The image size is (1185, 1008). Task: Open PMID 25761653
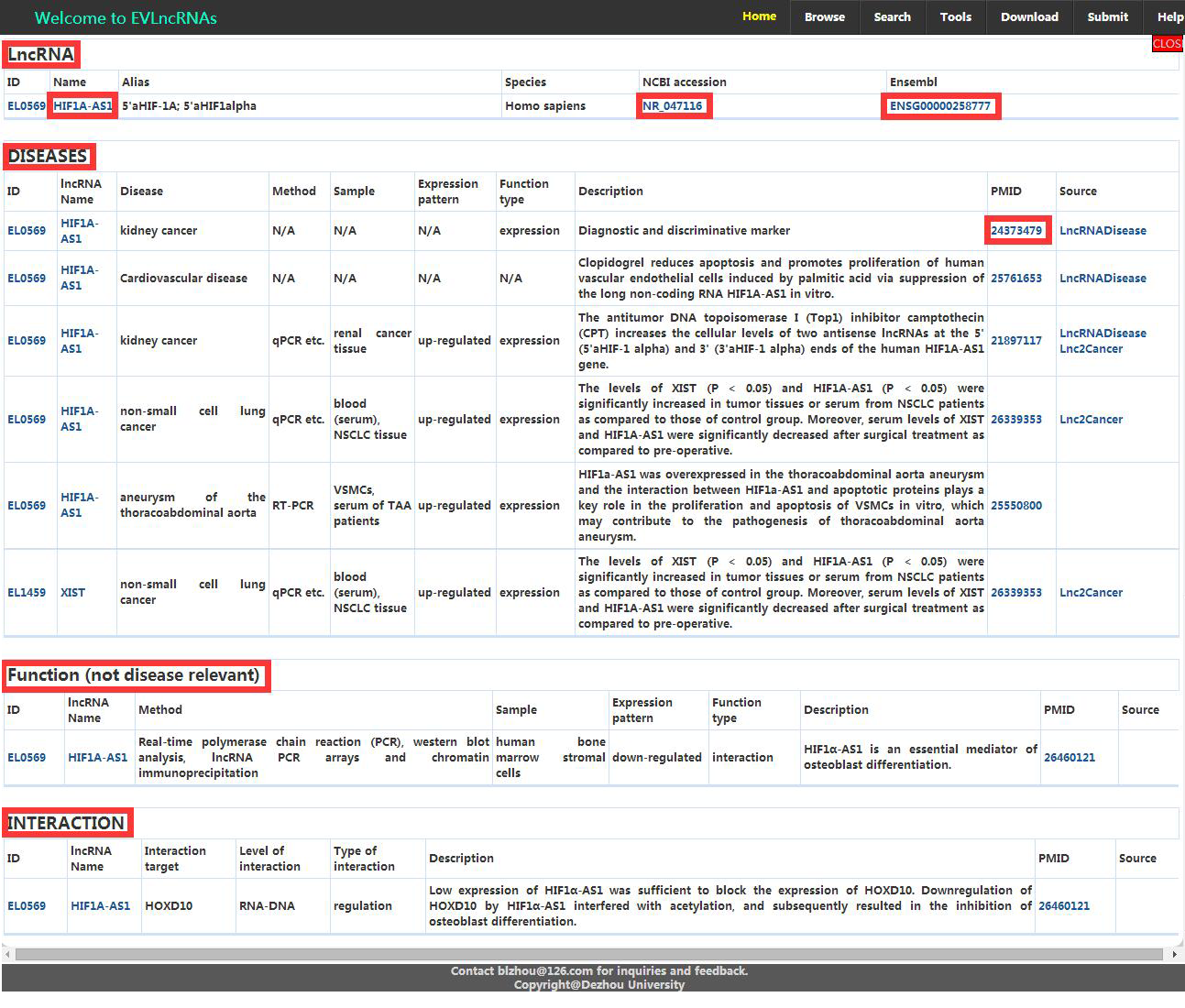[x=1016, y=278]
